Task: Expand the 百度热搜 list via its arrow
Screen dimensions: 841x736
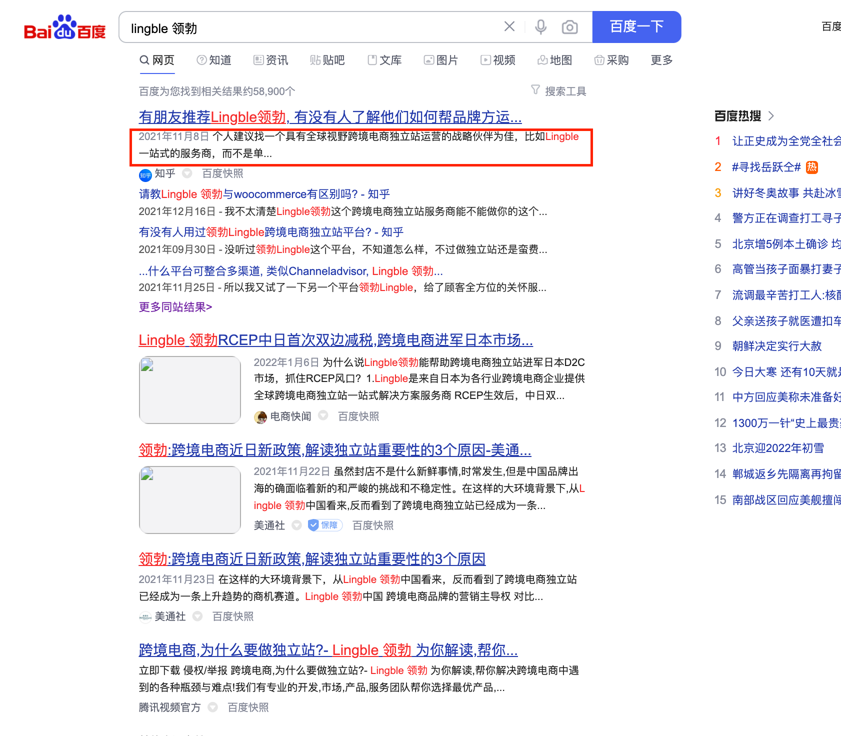Action: pos(770,116)
